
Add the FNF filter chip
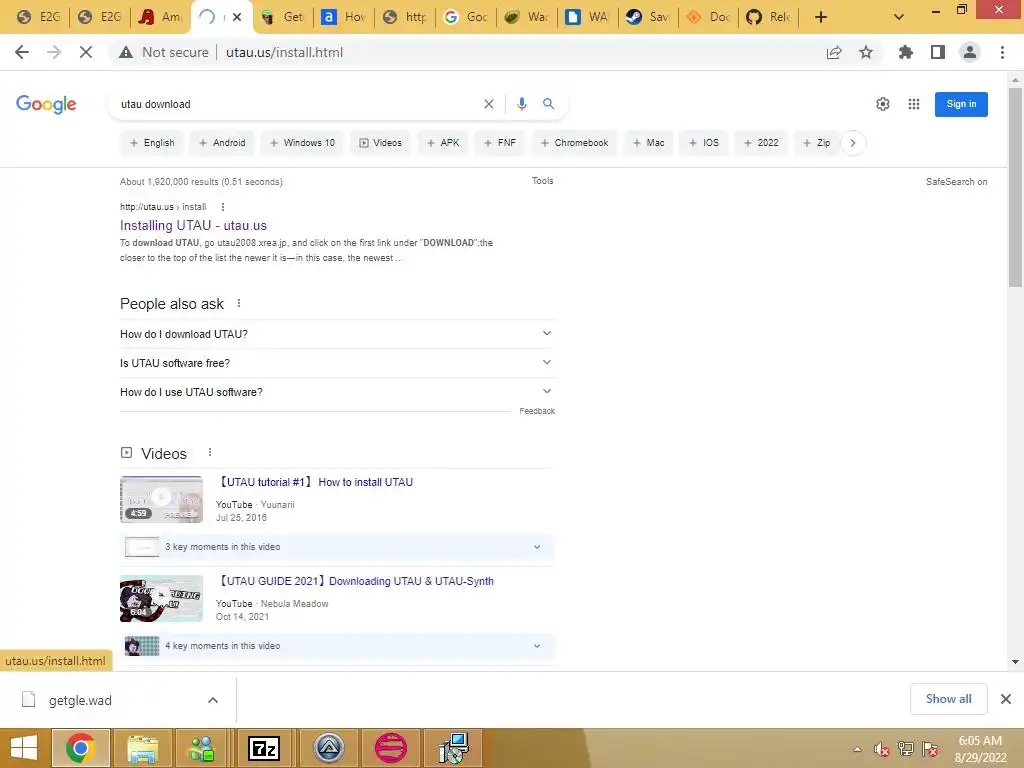[x=500, y=142]
